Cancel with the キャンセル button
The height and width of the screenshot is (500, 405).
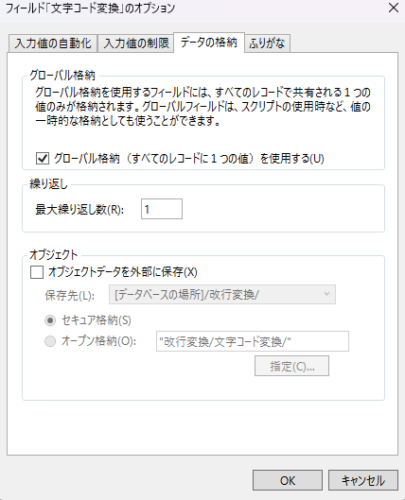click(x=363, y=481)
